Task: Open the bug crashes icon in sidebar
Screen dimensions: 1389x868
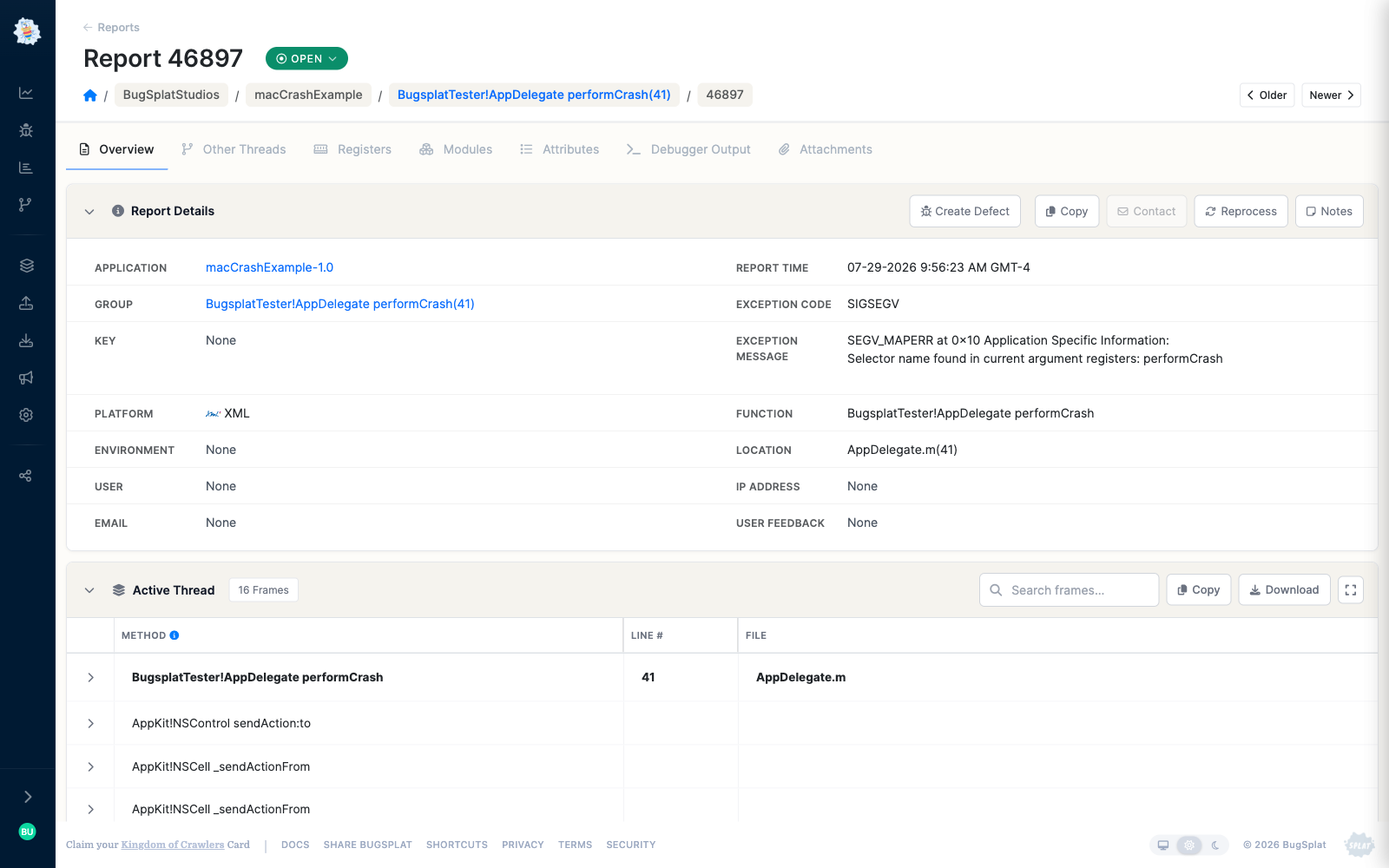Action: pyautogui.click(x=26, y=130)
